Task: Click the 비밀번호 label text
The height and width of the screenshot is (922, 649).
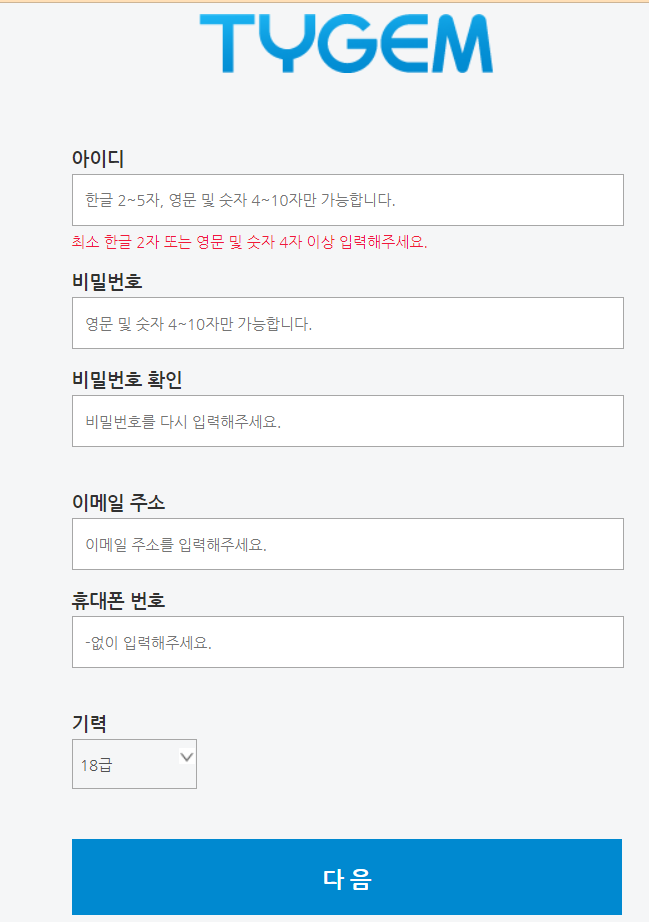Action: click(x=102, y=279)
